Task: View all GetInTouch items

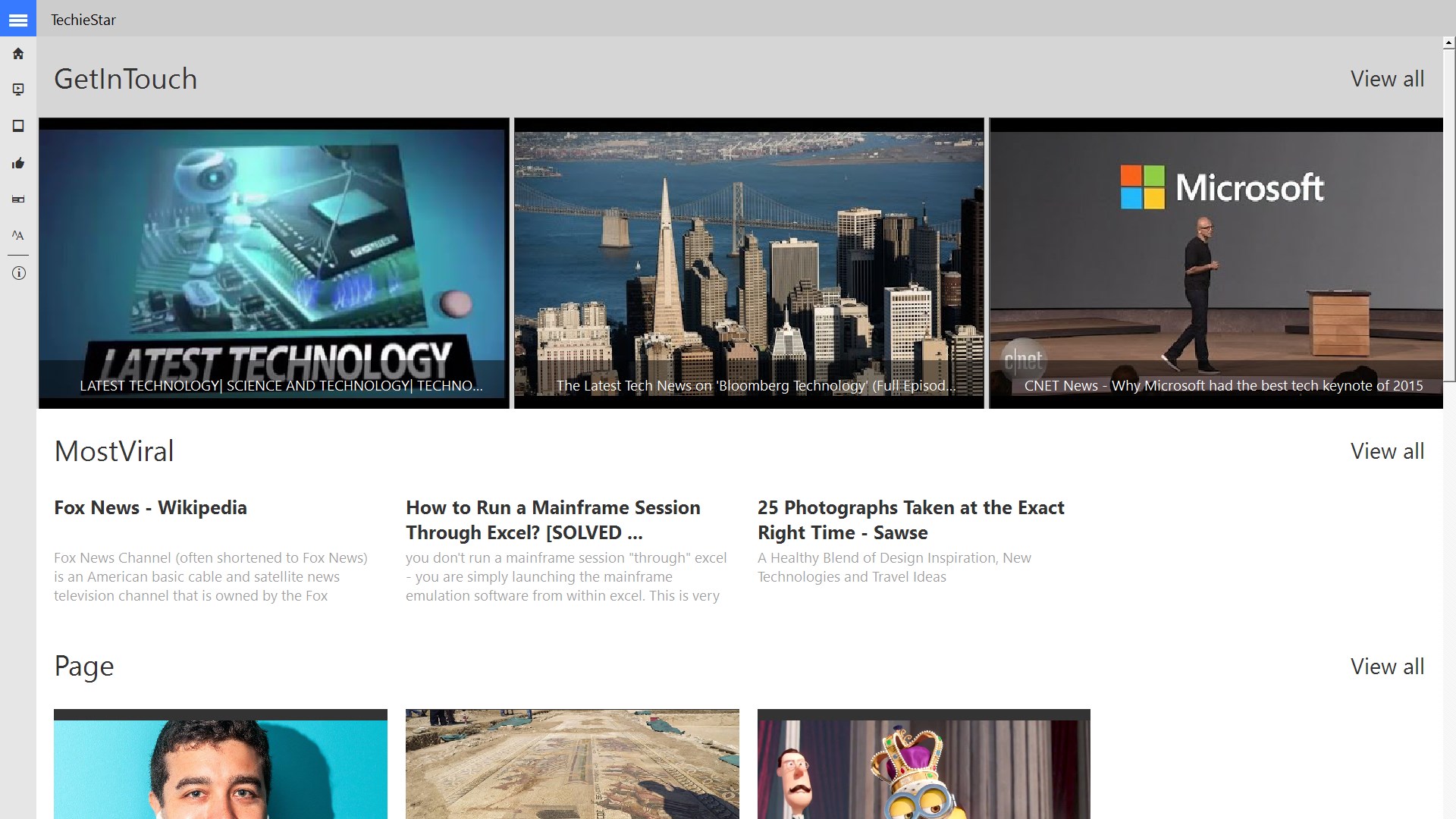Action: 1386,79
